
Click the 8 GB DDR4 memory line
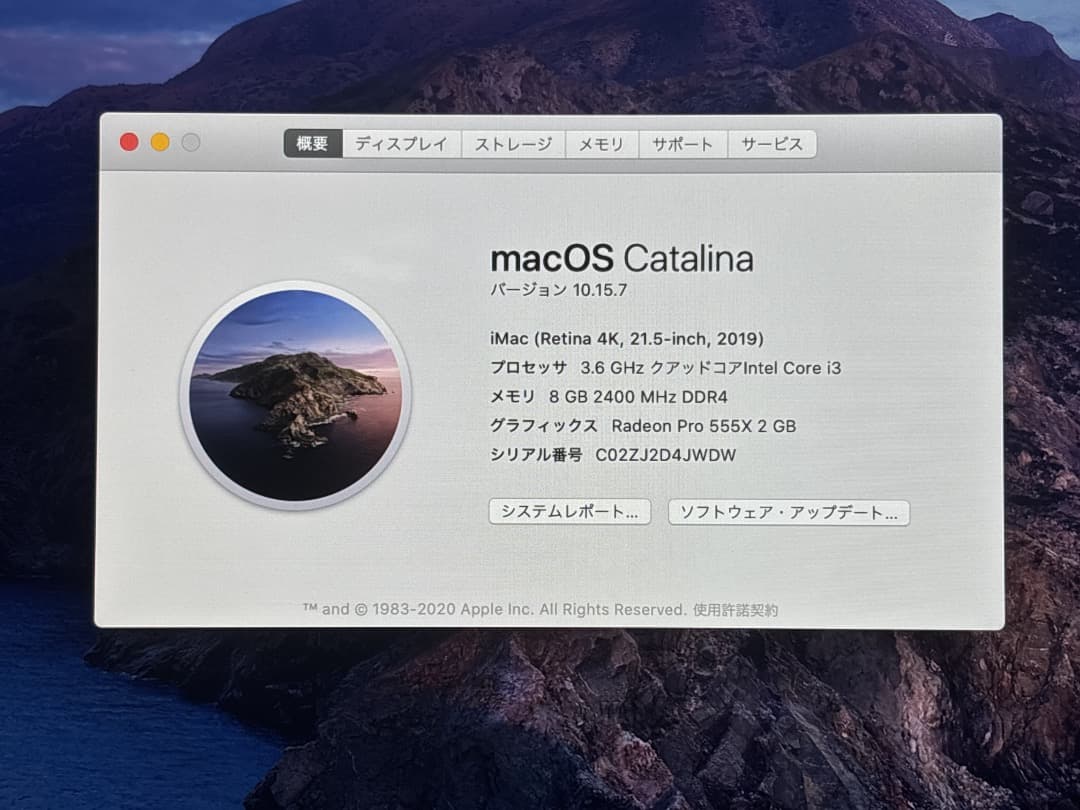(609, 396)
